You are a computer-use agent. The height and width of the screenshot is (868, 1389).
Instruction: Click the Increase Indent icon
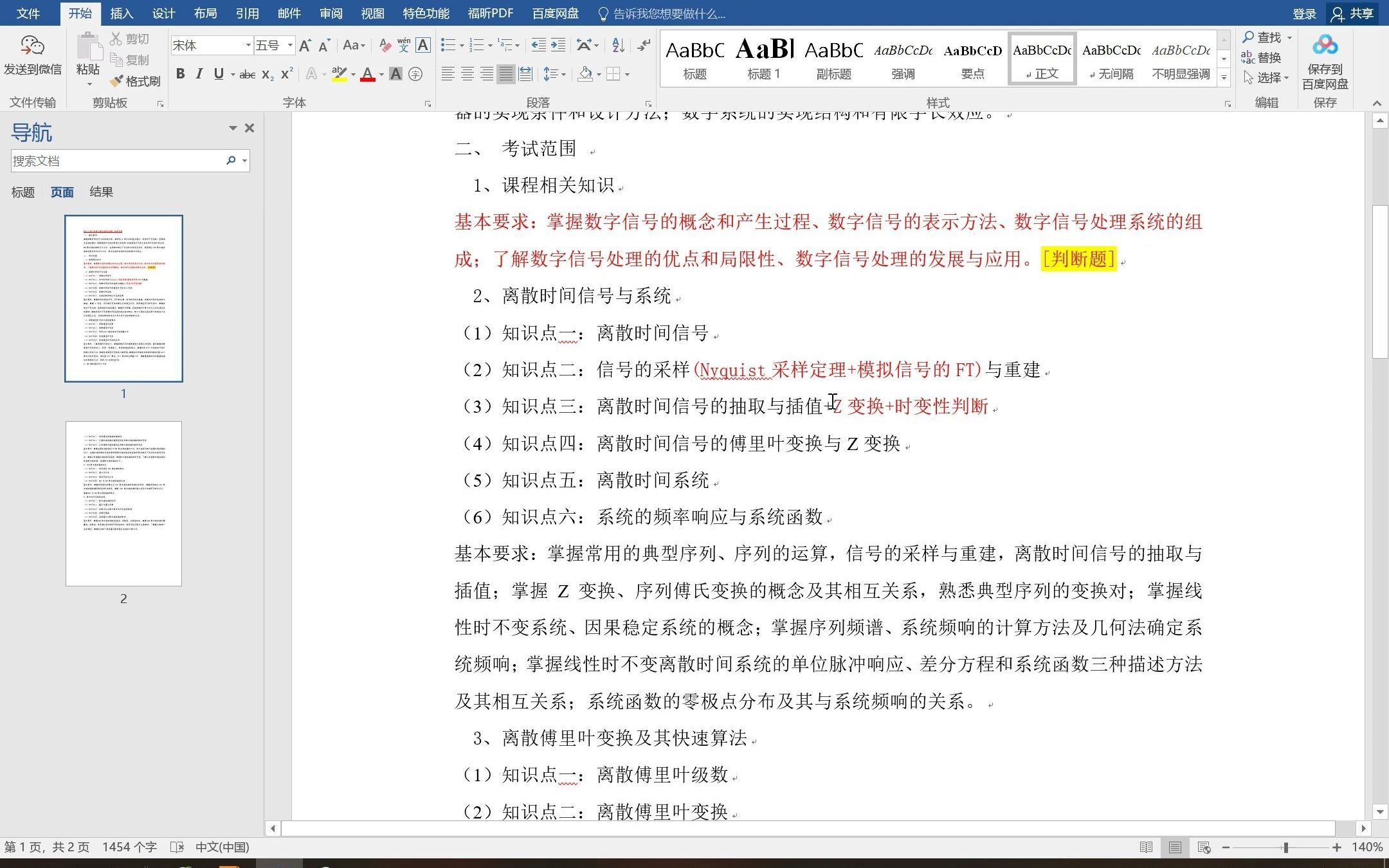(x=558, y=45)
